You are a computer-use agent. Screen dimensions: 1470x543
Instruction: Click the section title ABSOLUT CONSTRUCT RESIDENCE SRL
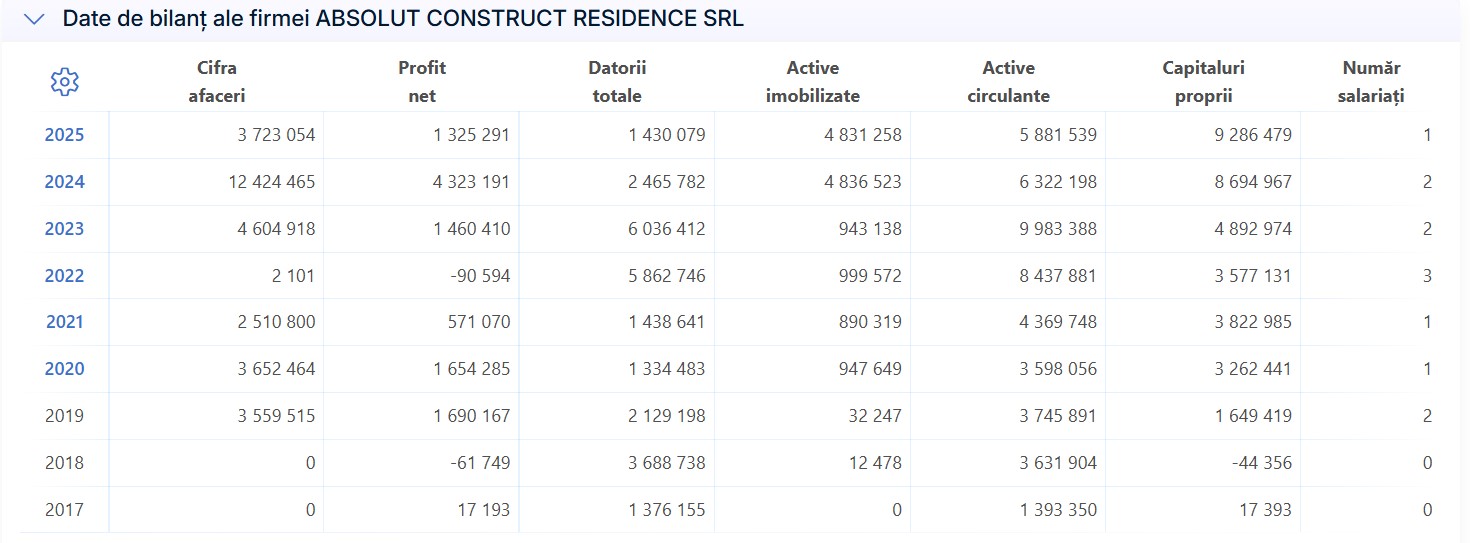coord(530,19)
